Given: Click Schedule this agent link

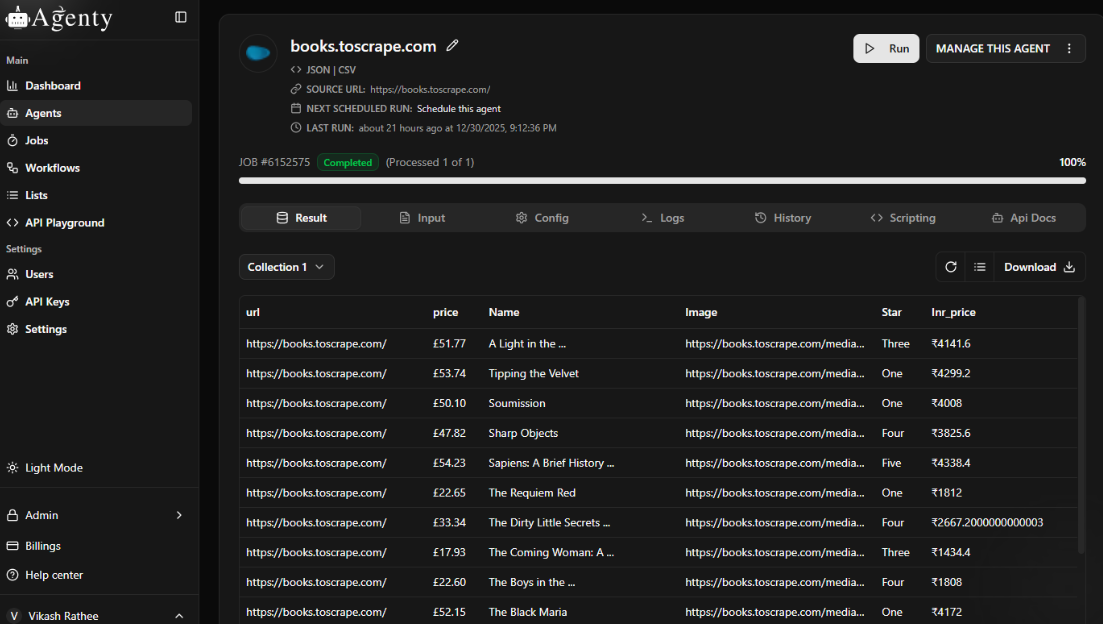Looking at the screenshot, I should tap(459, 108).
